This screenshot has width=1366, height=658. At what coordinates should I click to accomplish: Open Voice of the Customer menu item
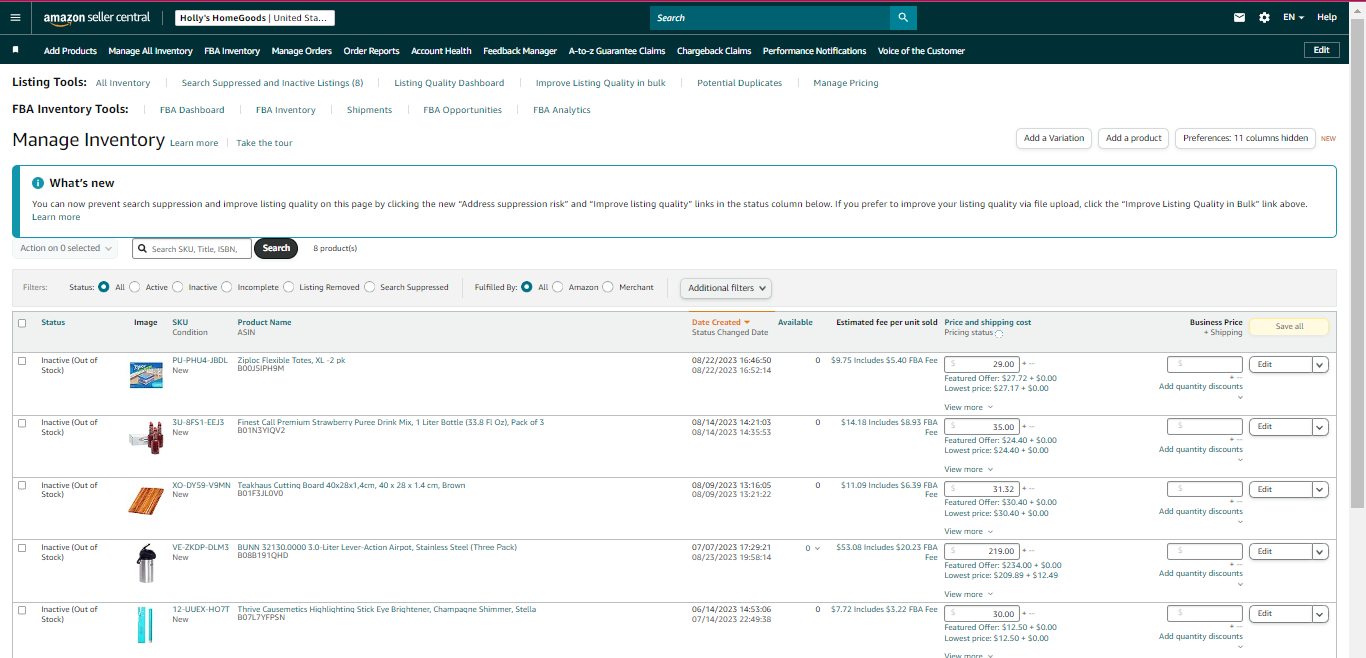(x=921, y=51)
